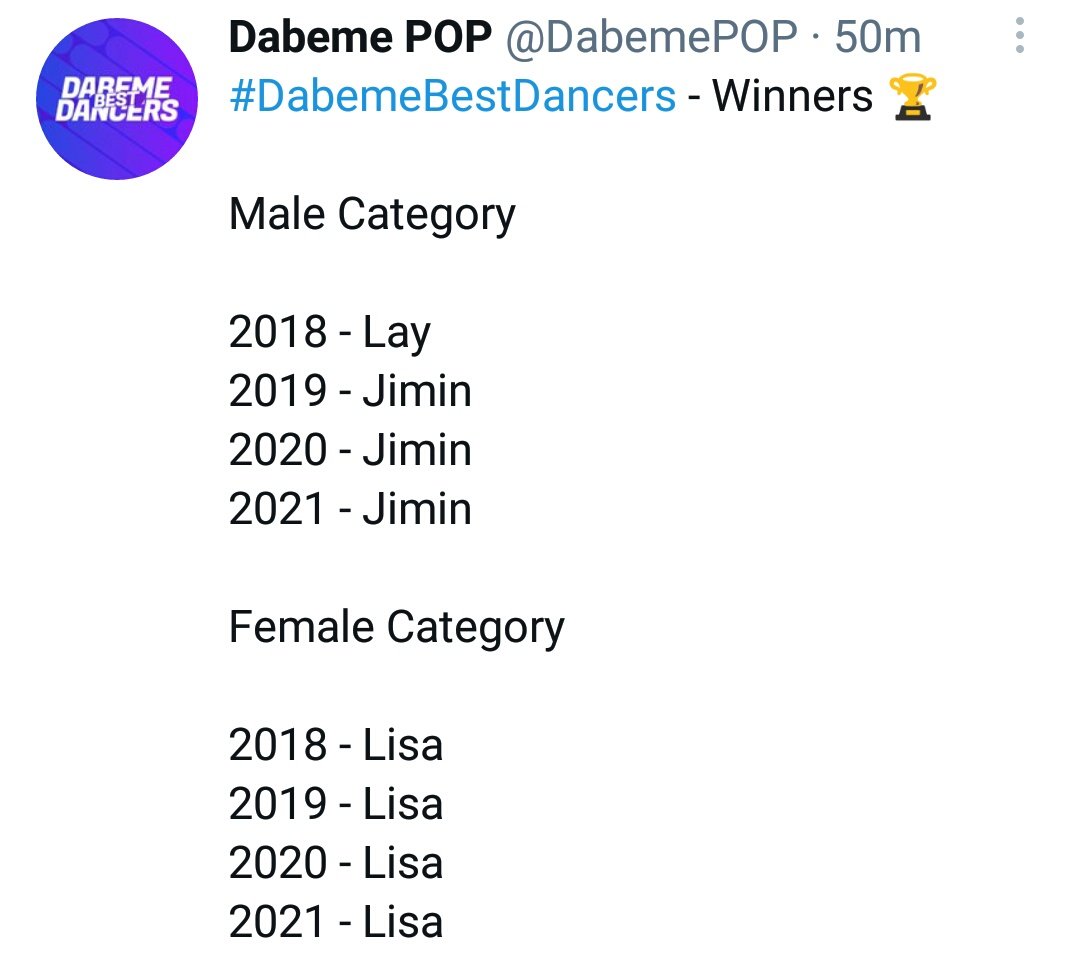1080x969 pixels.
Task: Click the 2021 - Jimin line
Action: tap(350, 510)
